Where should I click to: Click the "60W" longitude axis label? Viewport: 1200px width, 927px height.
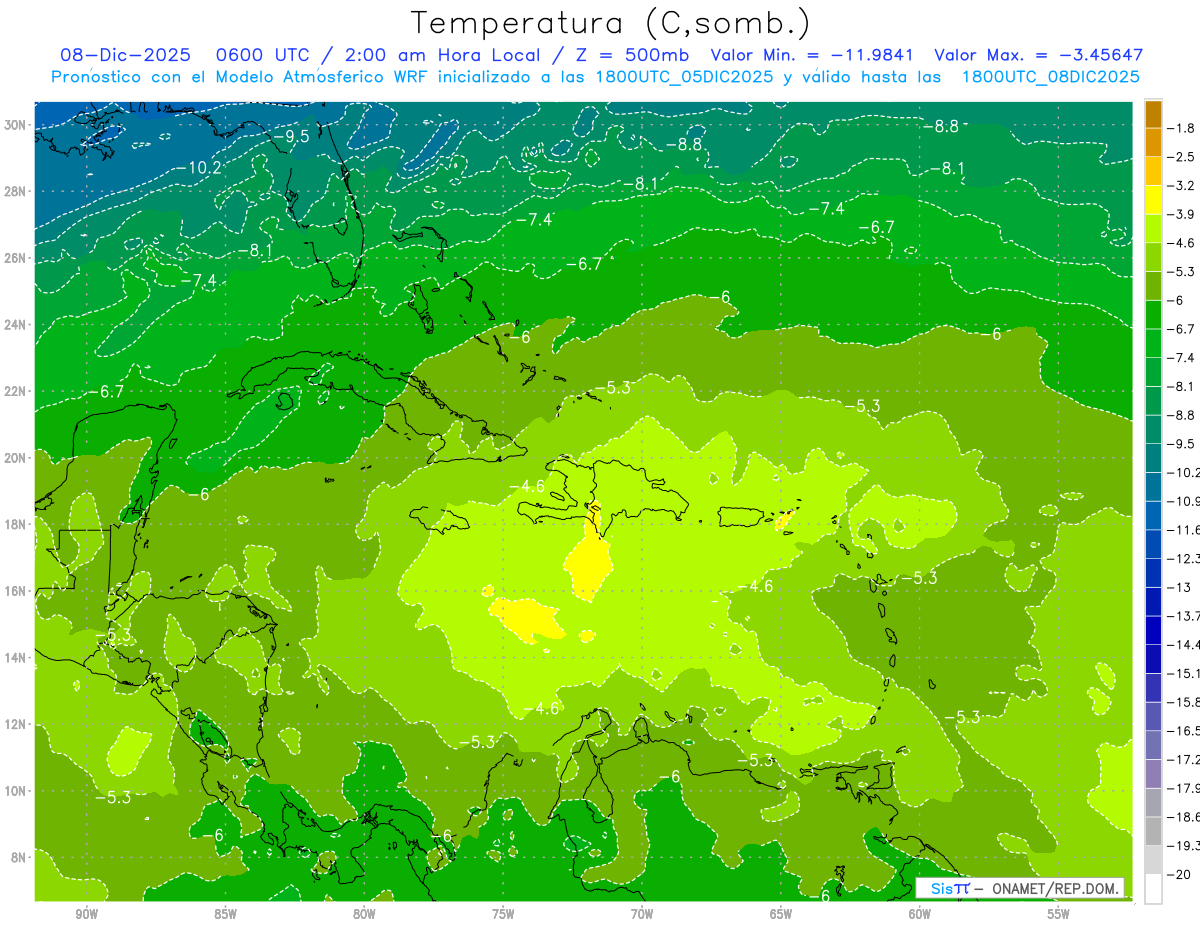(920, 915)
